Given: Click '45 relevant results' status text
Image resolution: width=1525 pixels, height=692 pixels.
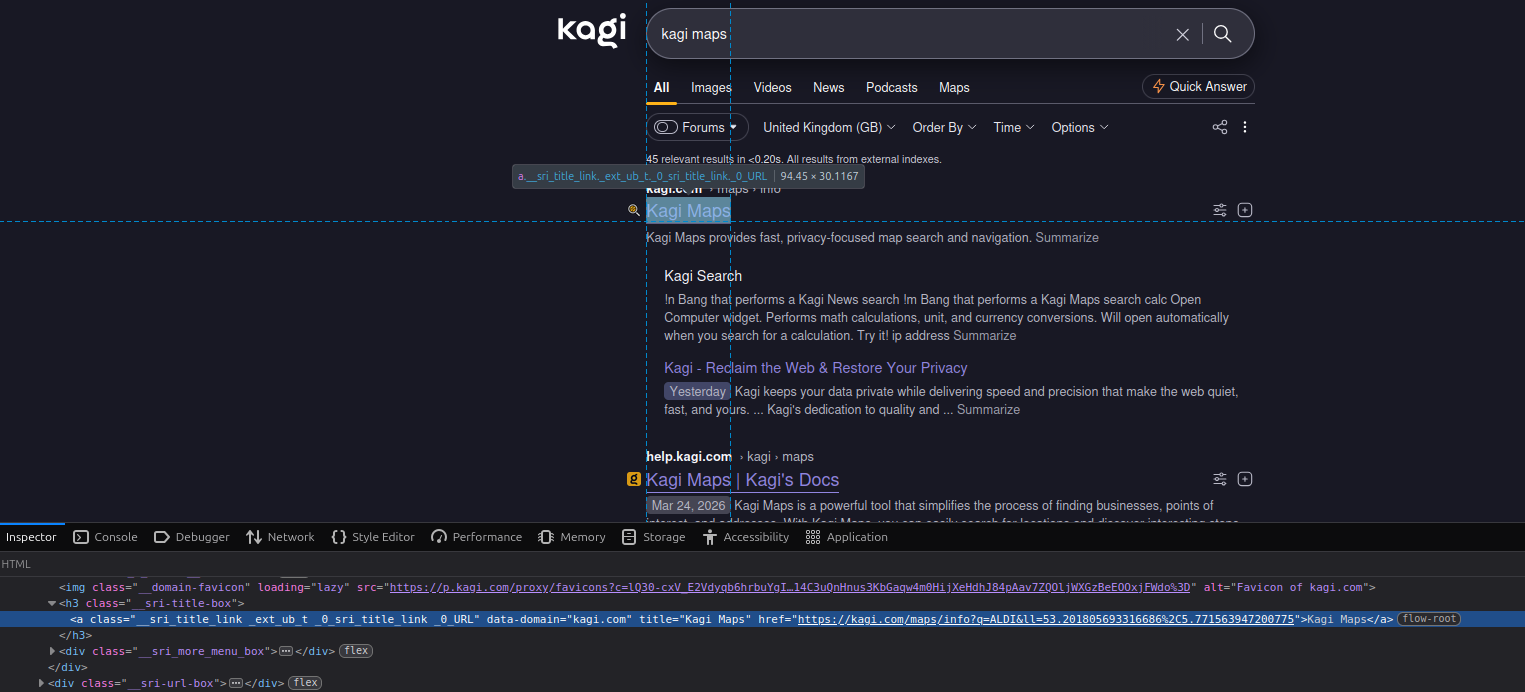Looking at the screenshot, I should point(794,159).
